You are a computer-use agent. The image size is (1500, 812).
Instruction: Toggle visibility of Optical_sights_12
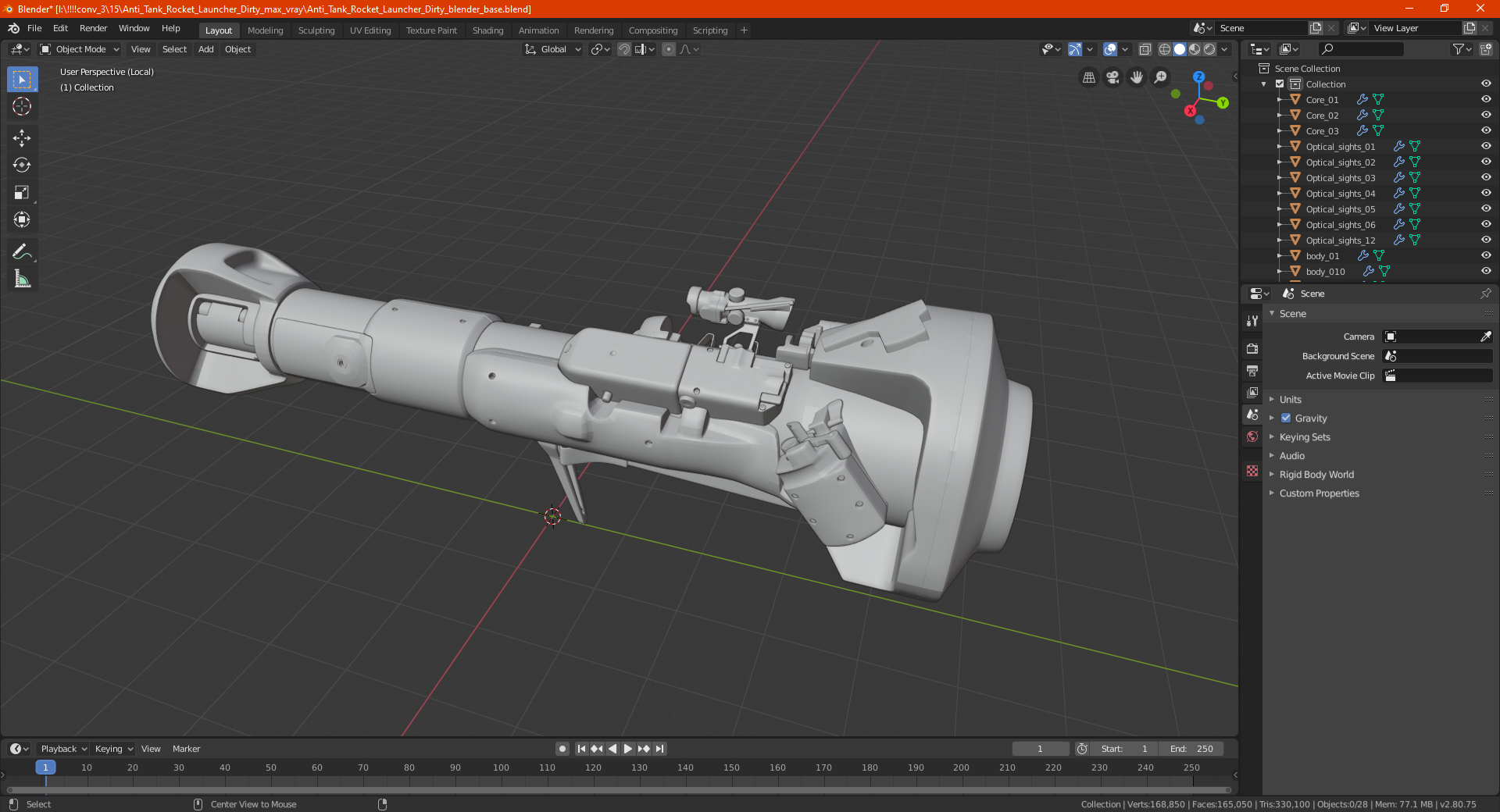1486,240
